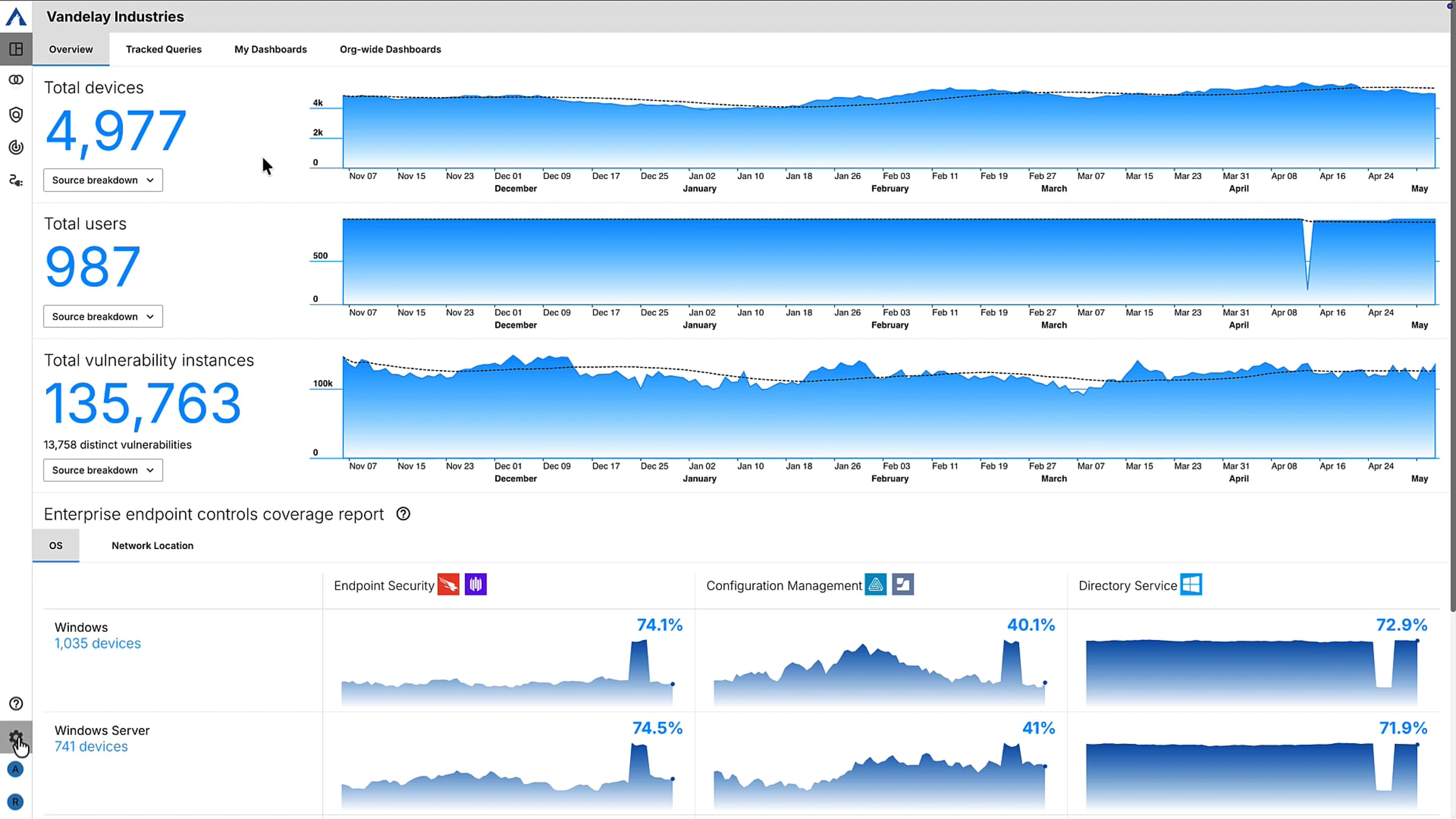Click the blue triangle Configuration Management icon
1456x819 pixels.
pyautogui.click(x=875, y=585)
